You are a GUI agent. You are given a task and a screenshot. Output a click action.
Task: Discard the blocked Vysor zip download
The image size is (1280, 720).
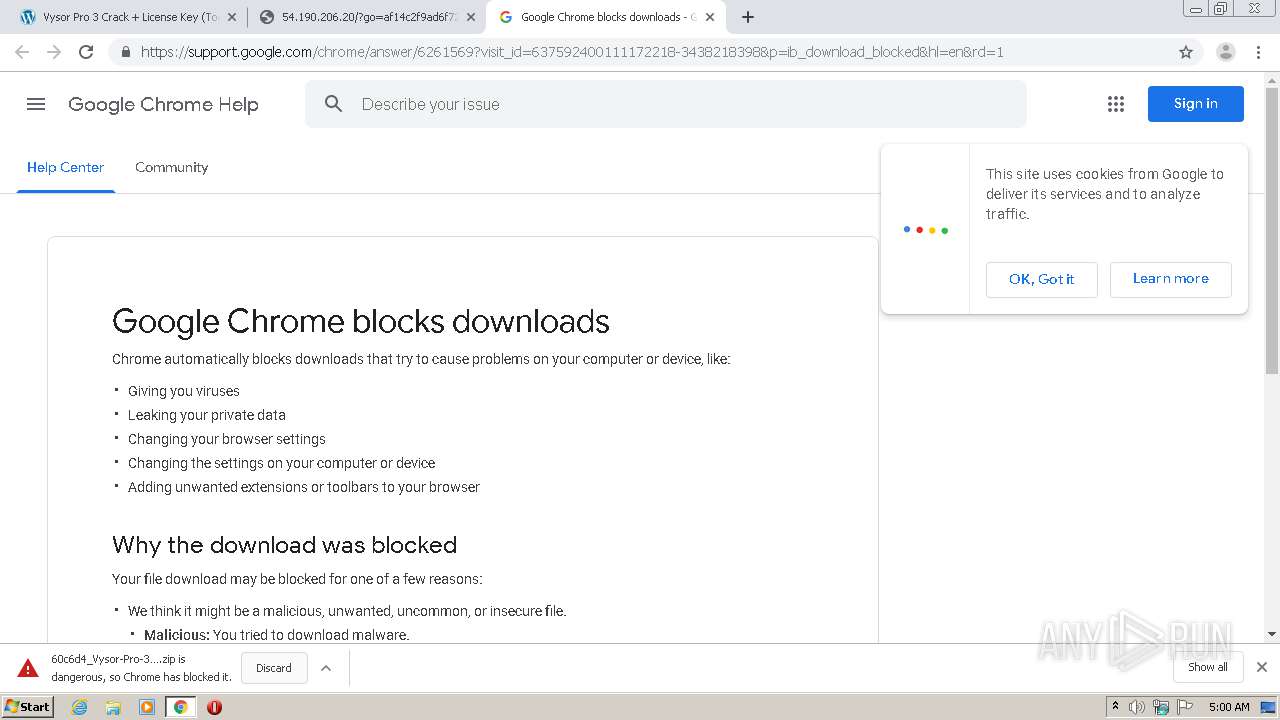tap(274, 668)
